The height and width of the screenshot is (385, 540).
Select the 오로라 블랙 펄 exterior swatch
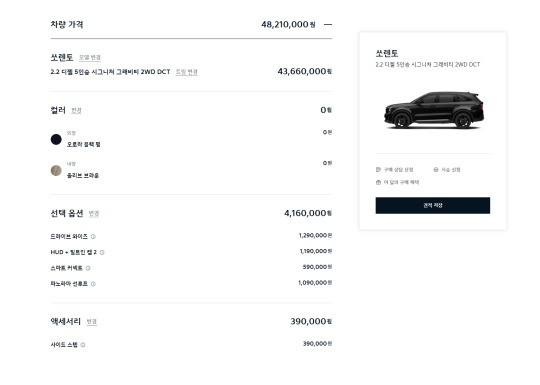[x=56, y=139]
